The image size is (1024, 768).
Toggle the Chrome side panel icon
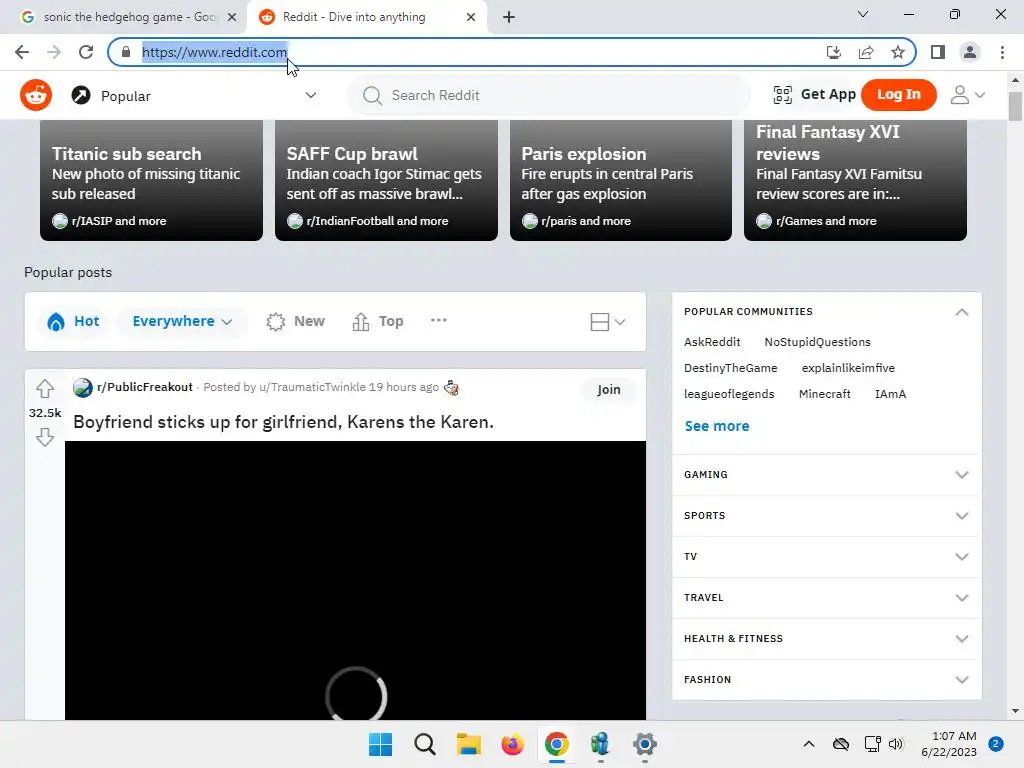pyautogui.click(x=938, y=52)
